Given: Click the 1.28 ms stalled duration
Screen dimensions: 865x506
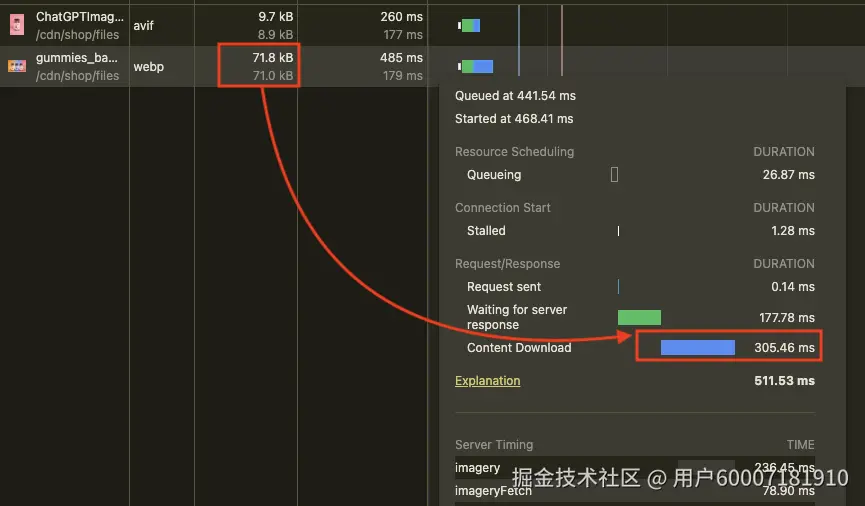Looking at the screenshot, I should click(793, 231).
